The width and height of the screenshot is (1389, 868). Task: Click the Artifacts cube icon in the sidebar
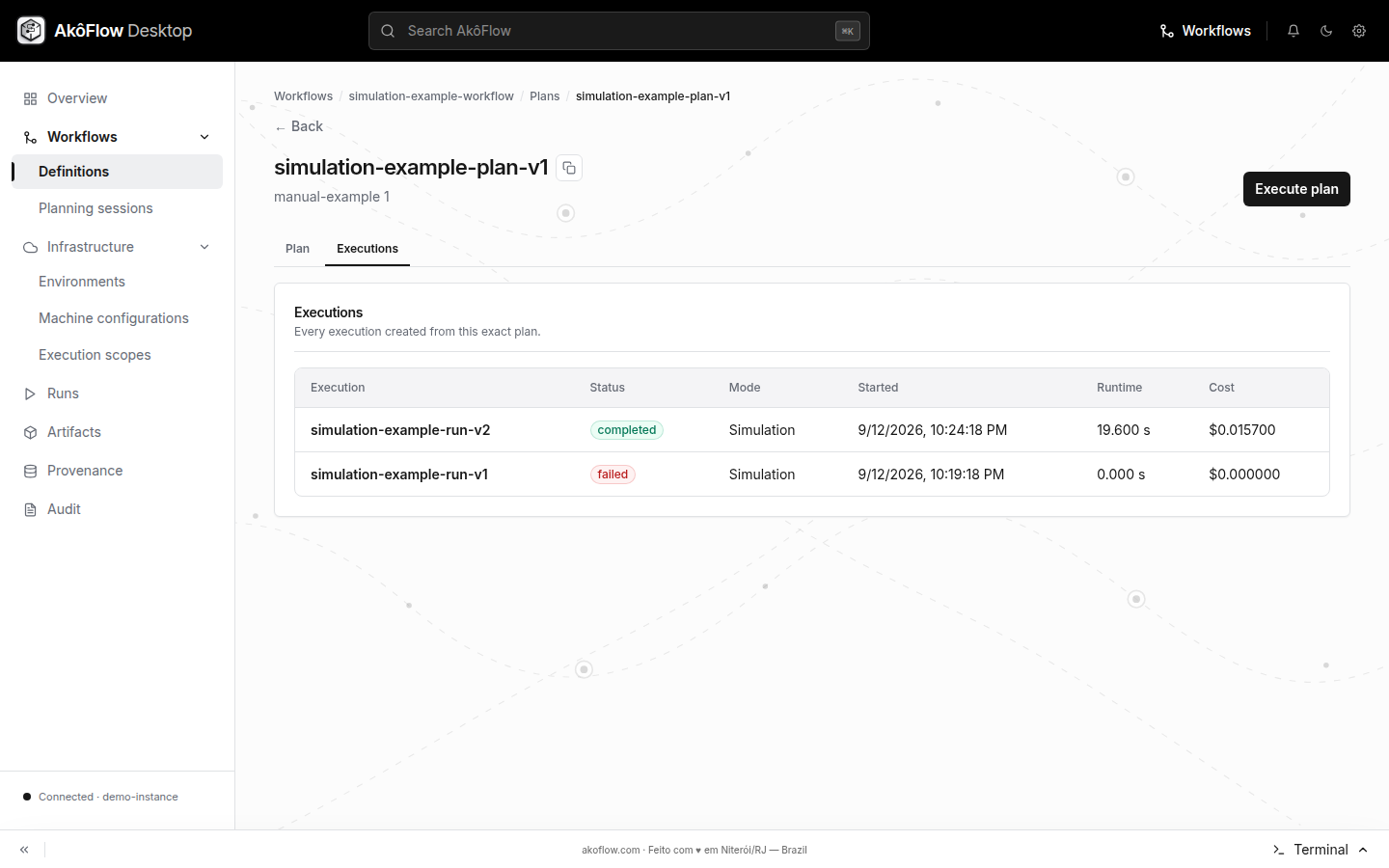30,432
